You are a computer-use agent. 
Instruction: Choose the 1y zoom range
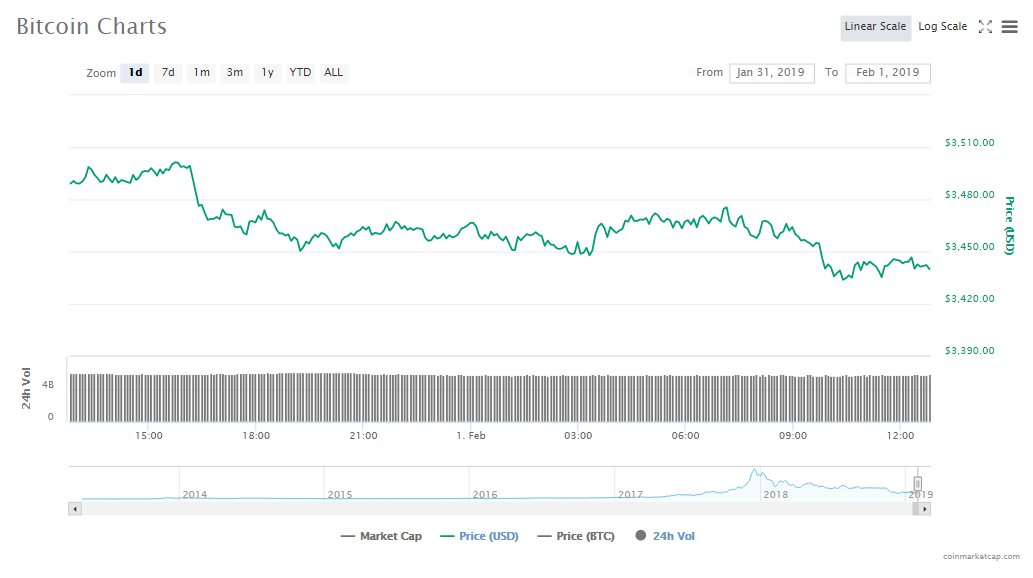[267, 73]
